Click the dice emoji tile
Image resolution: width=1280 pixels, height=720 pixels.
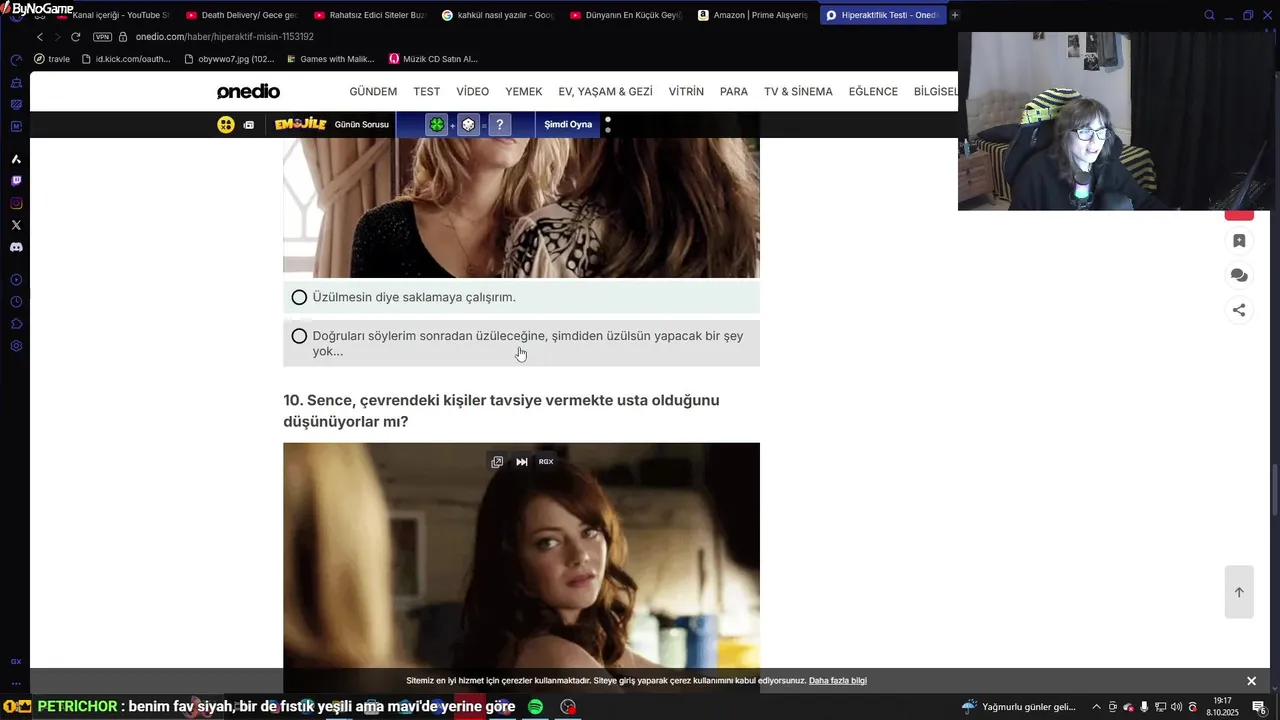[x=468, y=125]
